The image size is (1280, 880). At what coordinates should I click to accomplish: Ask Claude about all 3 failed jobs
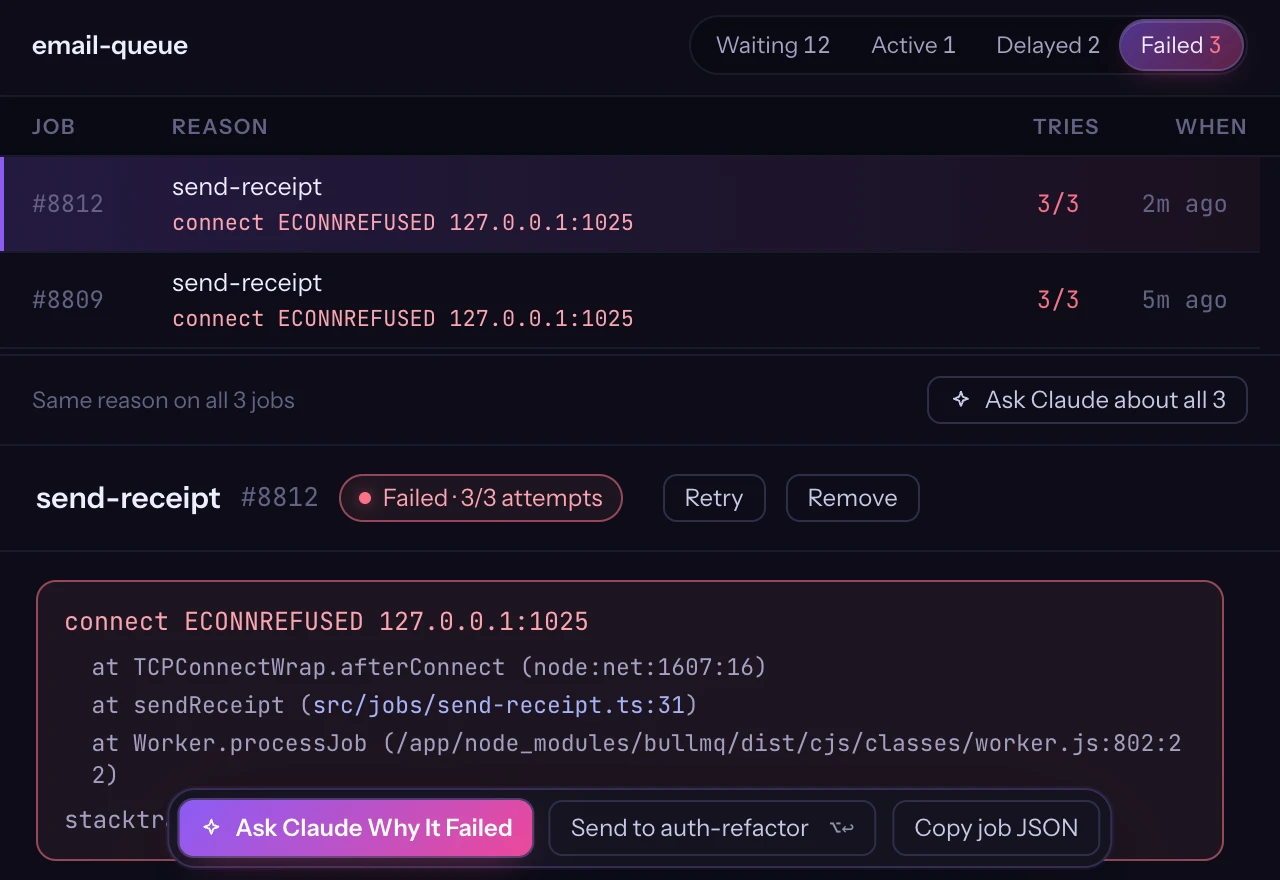click(x=1087, y=400)
